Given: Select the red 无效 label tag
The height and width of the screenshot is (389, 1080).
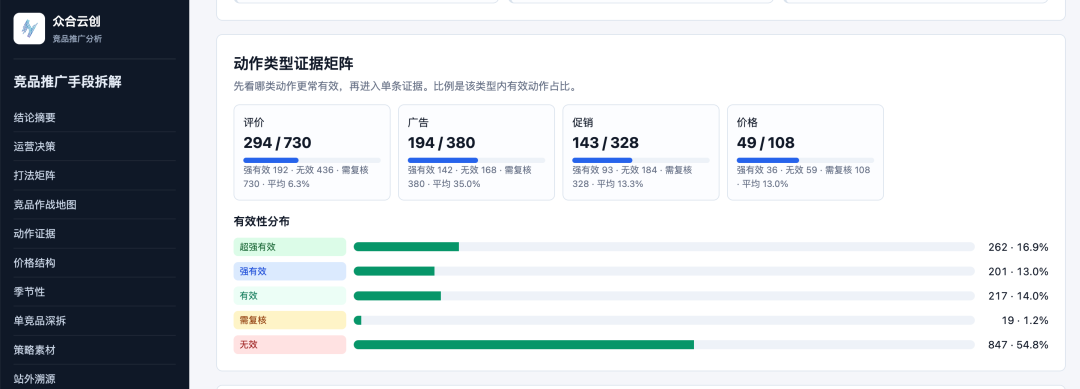Looking at the screenshot, I should pos(289,345).
